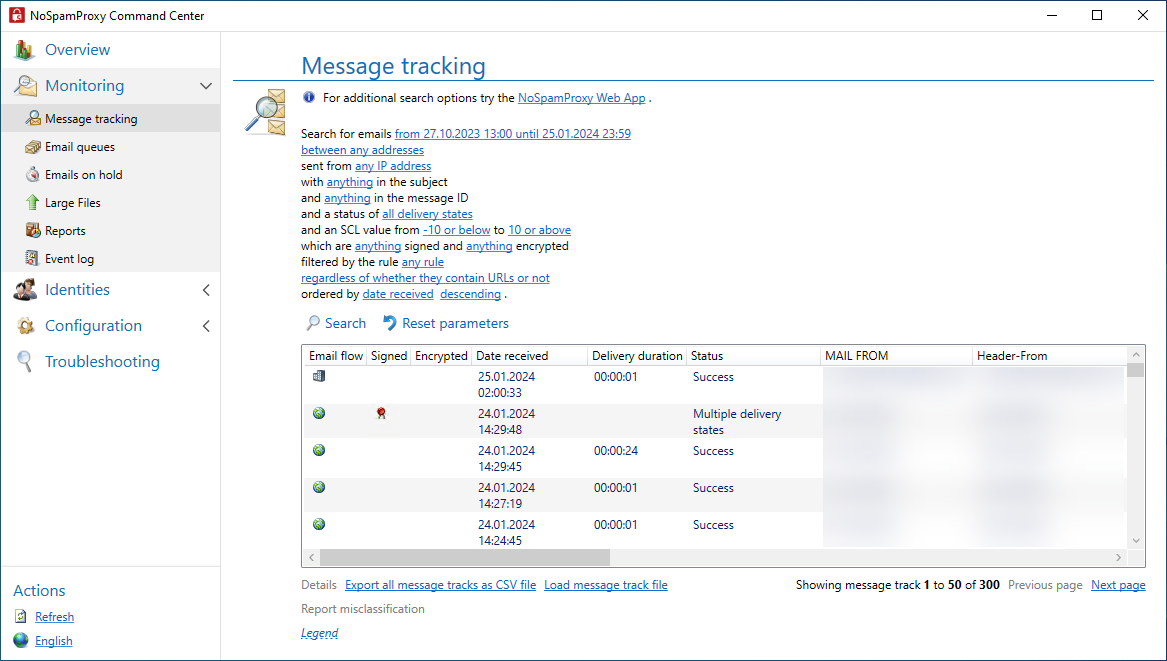The height and width of the screenshot is (661, 1167).
Task: Click the Event log icon
Action: 32,258
